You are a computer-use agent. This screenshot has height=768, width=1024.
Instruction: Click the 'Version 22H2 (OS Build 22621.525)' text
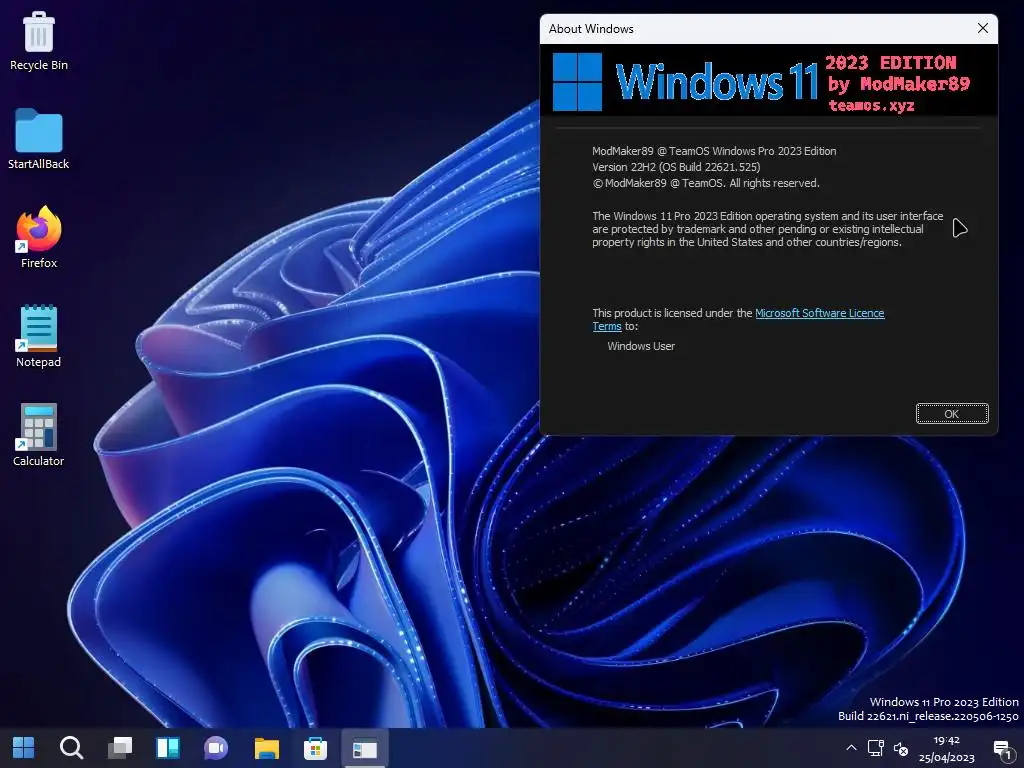point(676,167)
